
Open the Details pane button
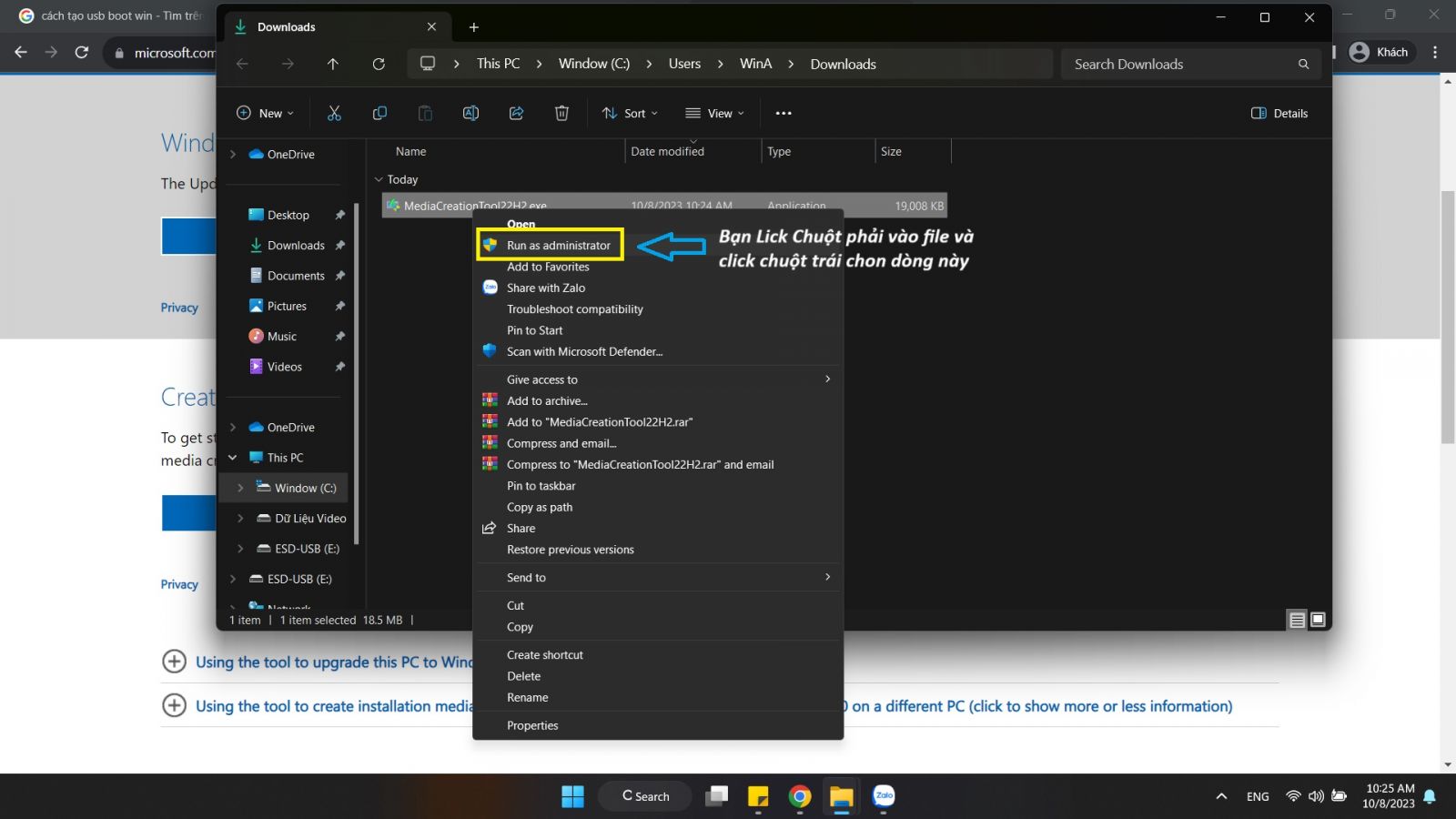pyautogui.click(x=1279, y=113)
